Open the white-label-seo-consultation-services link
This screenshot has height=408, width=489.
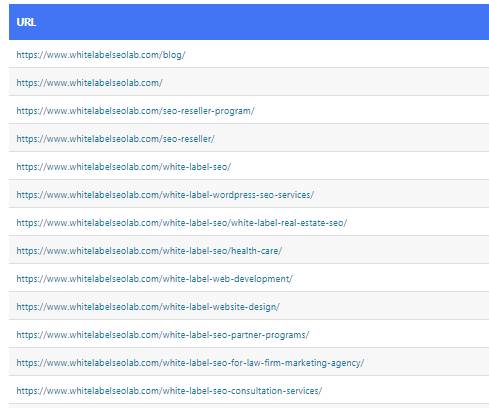click(x=169, y=391)
